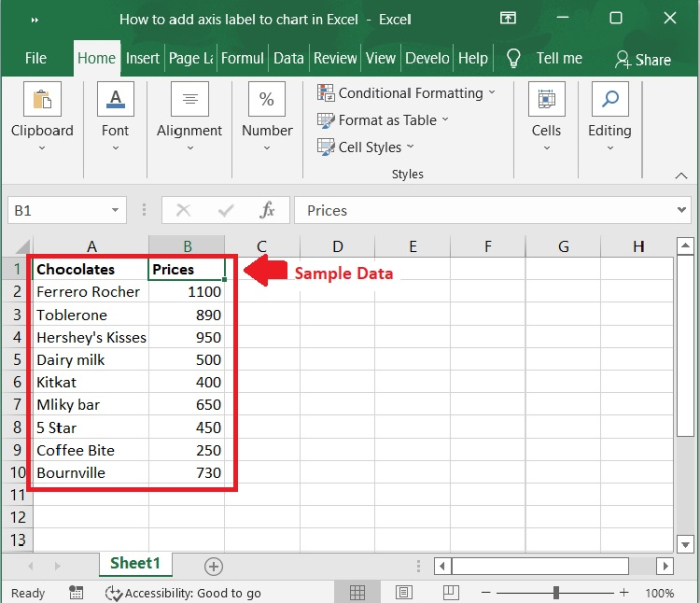700x603 pixels.
Task: Select row 5 header
Action: (x=17, y=359)
